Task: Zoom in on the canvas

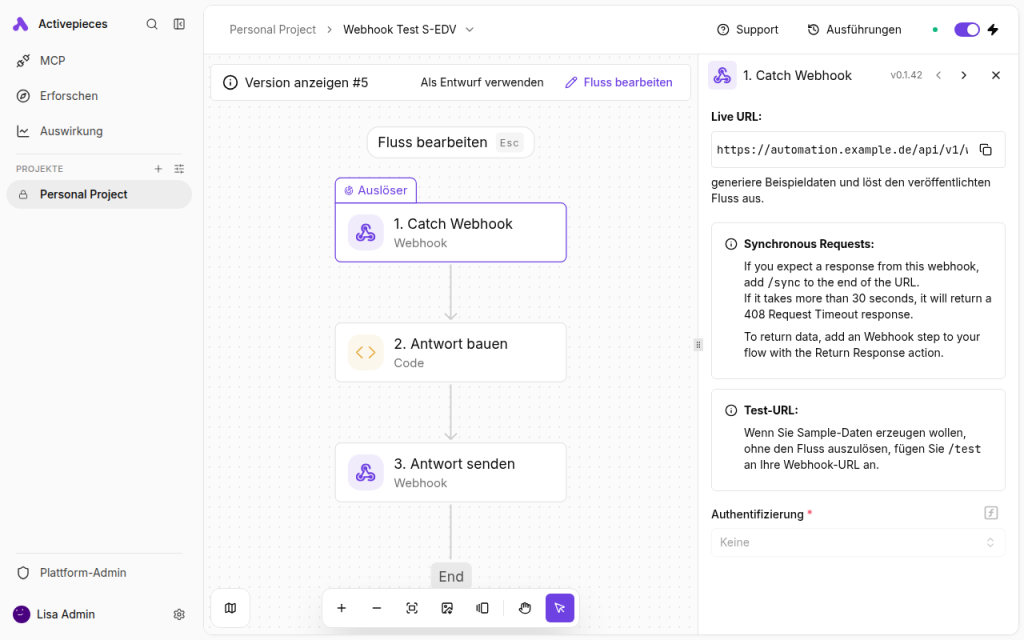Action: [x=342, y=608]
